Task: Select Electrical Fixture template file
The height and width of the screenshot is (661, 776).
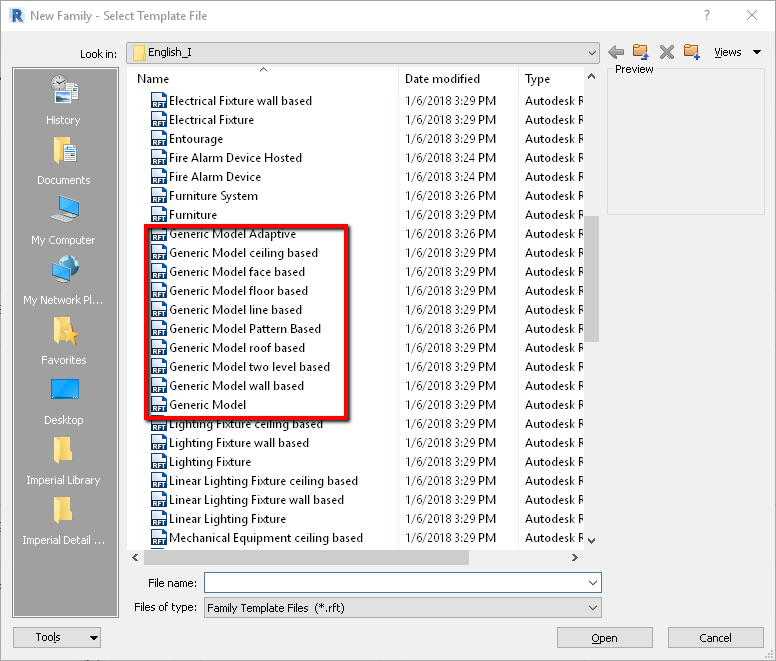Action: pyautogui.click(x=211, y=120)
